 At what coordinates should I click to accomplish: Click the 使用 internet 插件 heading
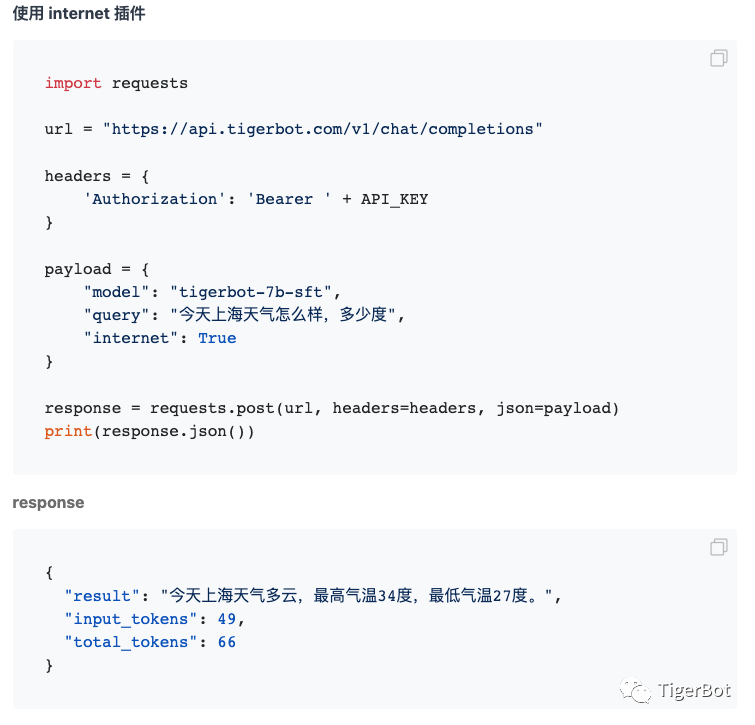click(79, 13)
